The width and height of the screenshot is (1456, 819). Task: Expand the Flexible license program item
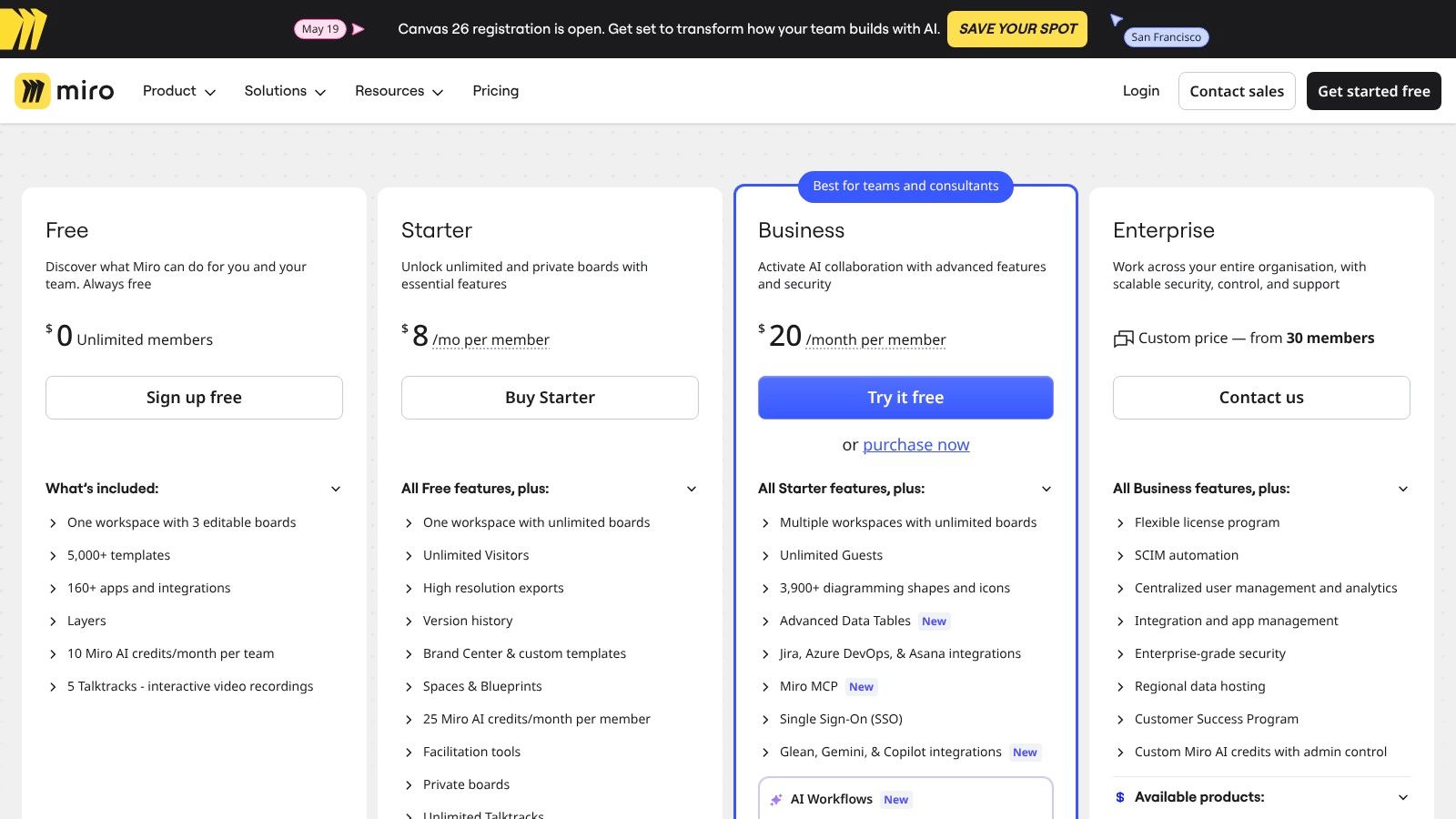(1198, 522)
